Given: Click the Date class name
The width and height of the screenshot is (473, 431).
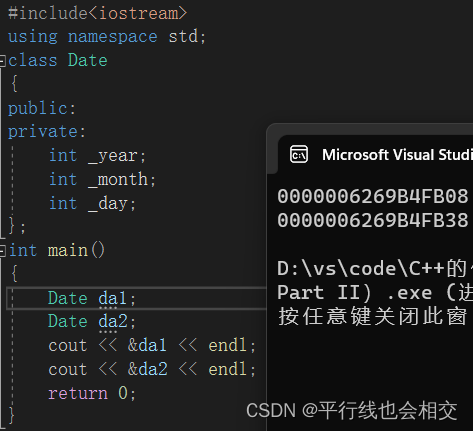Looking at the screenshot, I should (88, 61).
